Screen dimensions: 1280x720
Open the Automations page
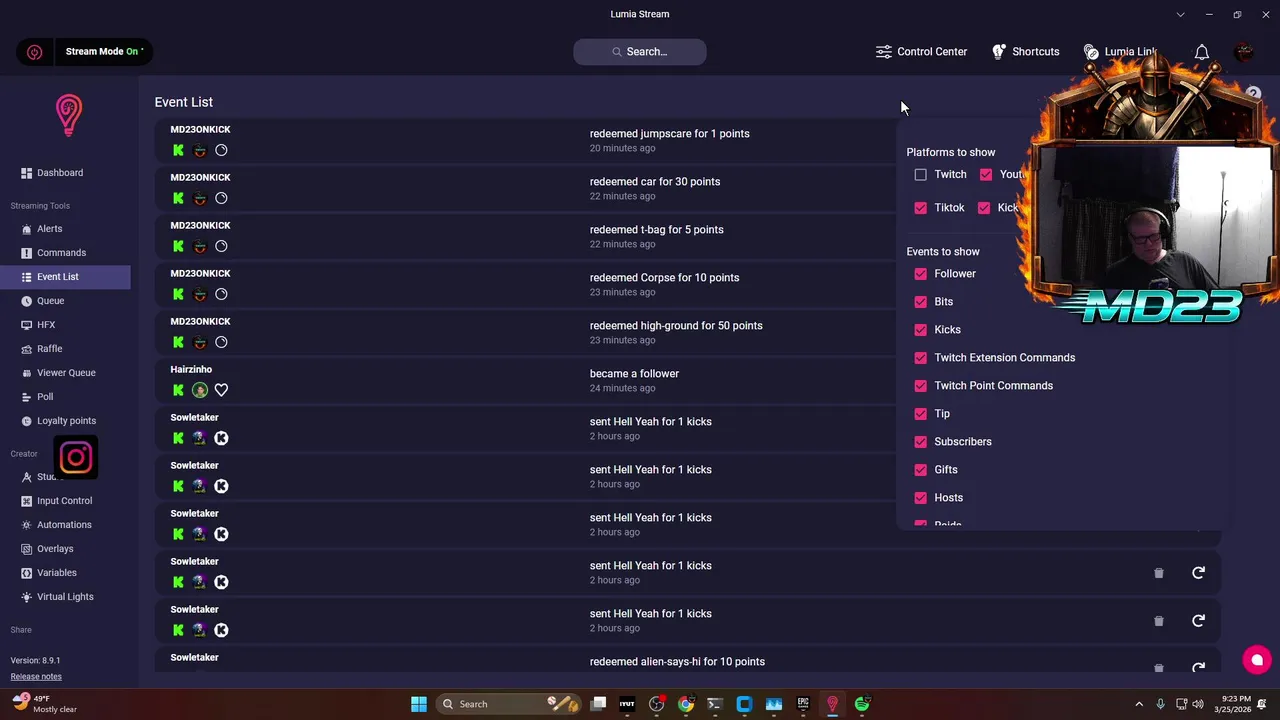pos(65,525)
